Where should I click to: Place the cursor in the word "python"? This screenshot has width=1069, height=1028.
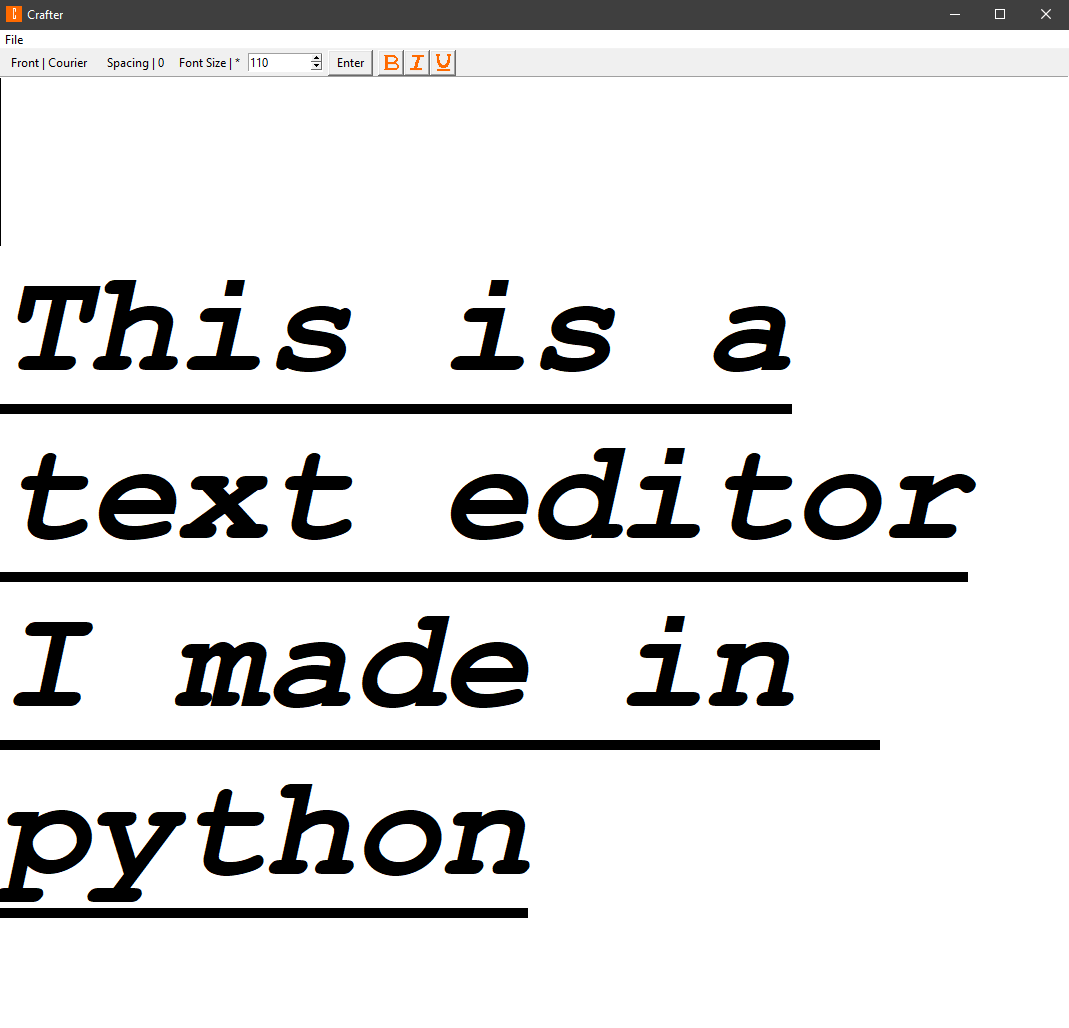point(265,843)
